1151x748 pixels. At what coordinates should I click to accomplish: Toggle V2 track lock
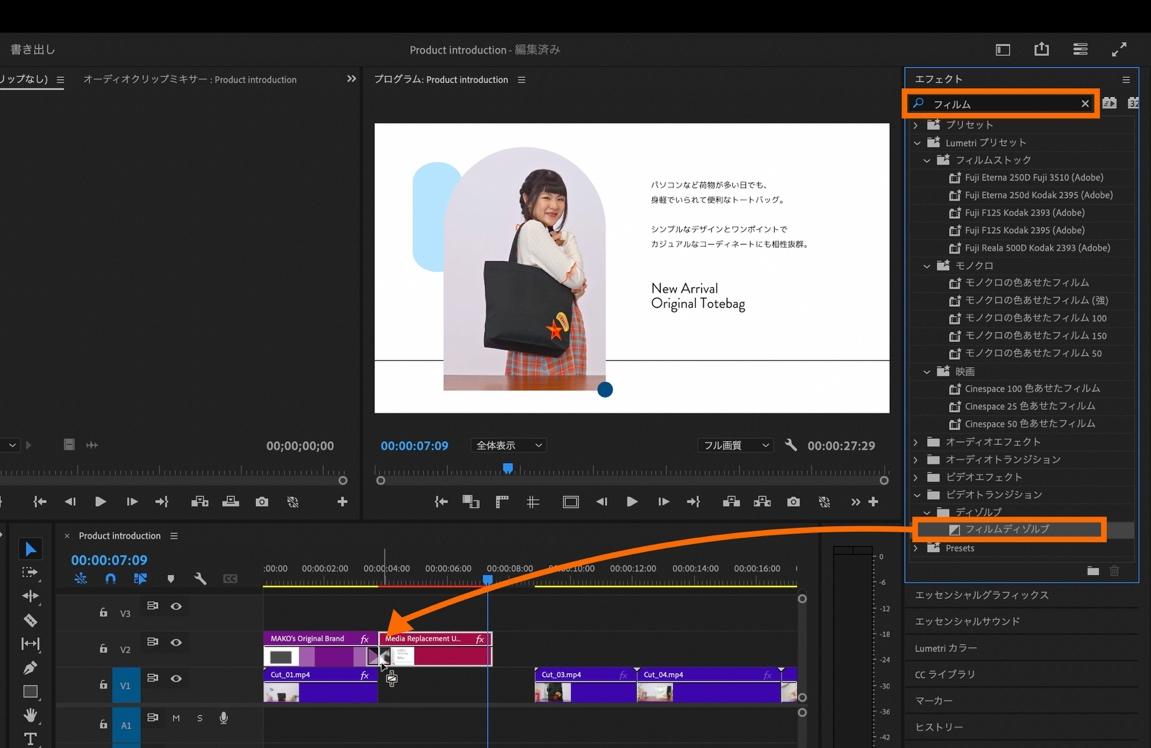coord(103,649)
